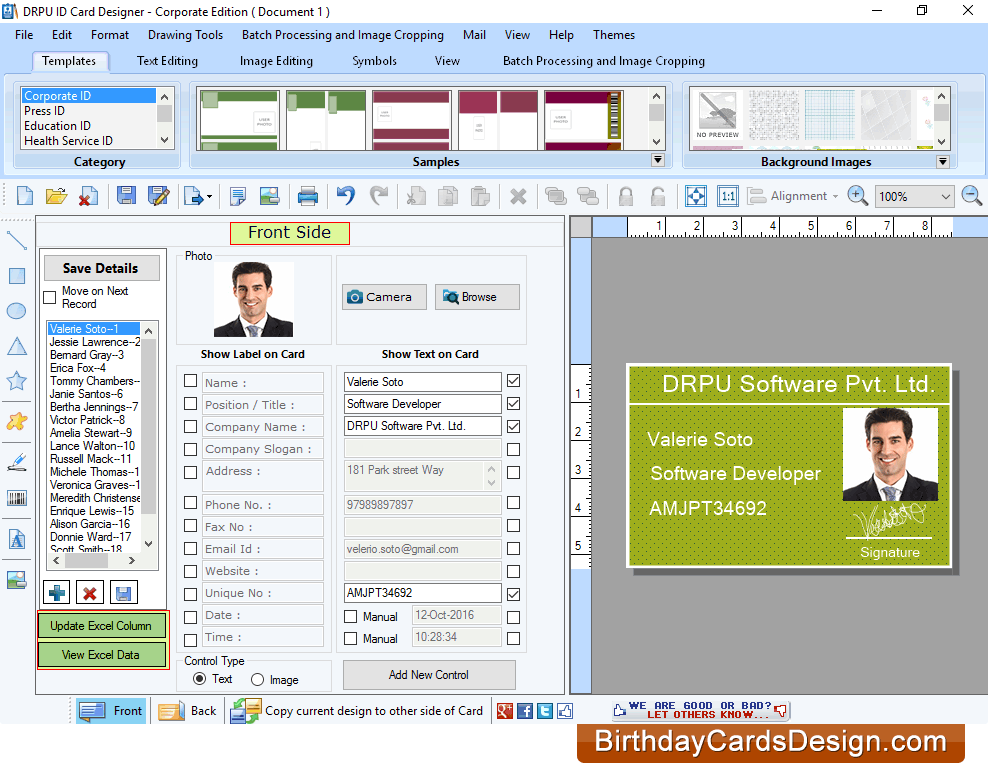
Task: Click the Save Details button
Action: [101, 268]
